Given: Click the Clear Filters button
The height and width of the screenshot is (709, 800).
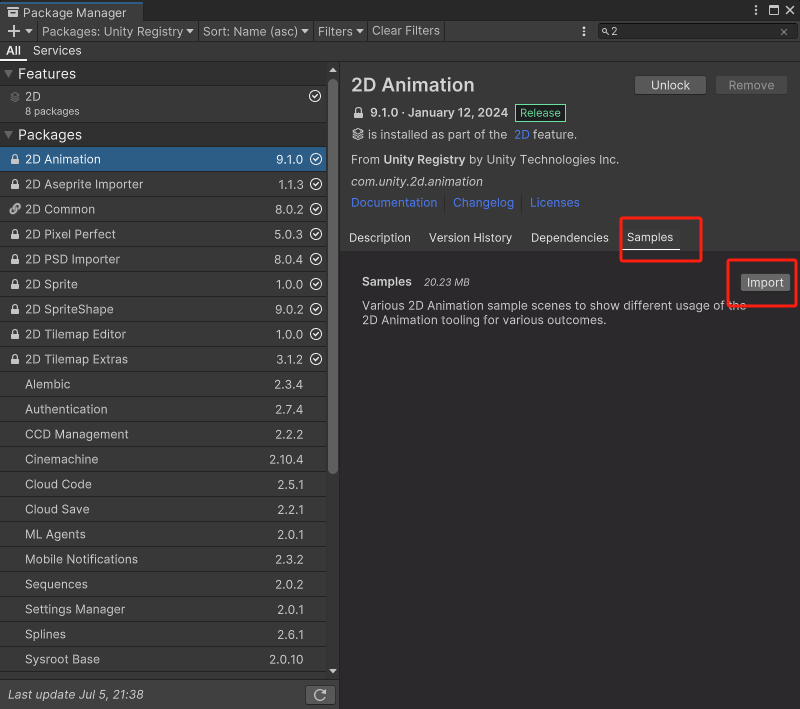Looking at the screenshot, I should 406,31.
